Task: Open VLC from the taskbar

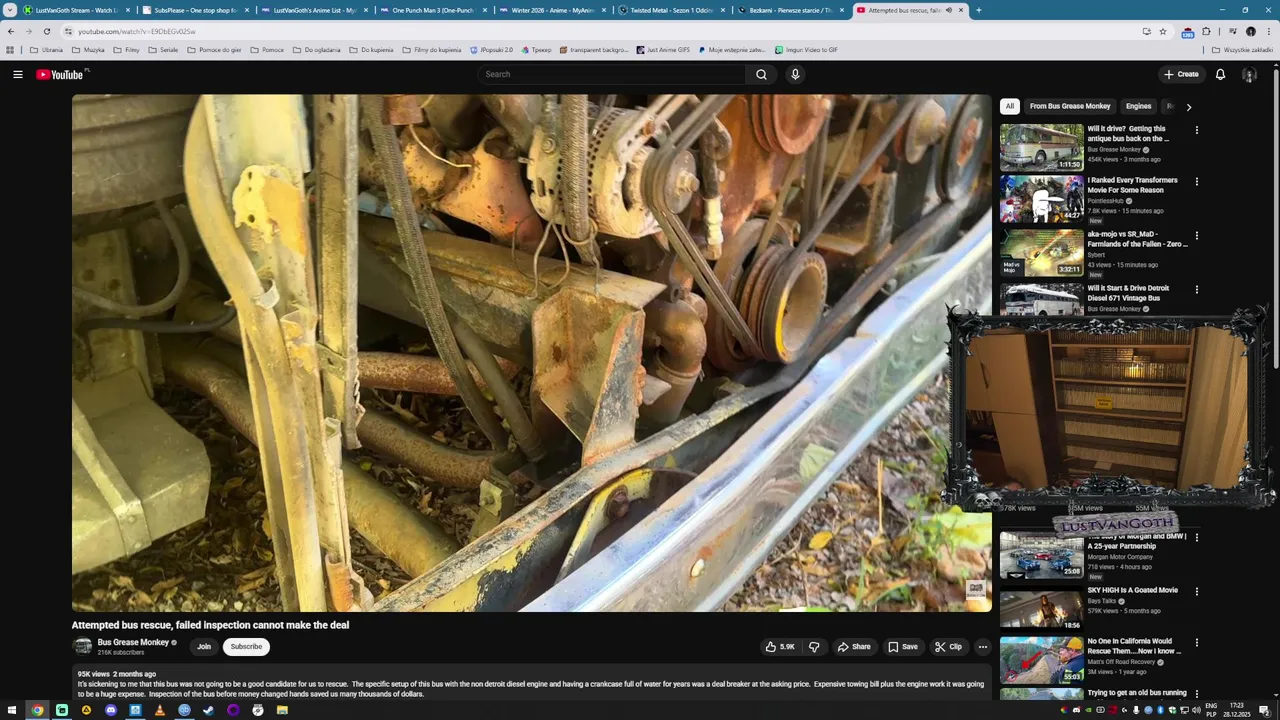Action: click(x=159, y=710)
